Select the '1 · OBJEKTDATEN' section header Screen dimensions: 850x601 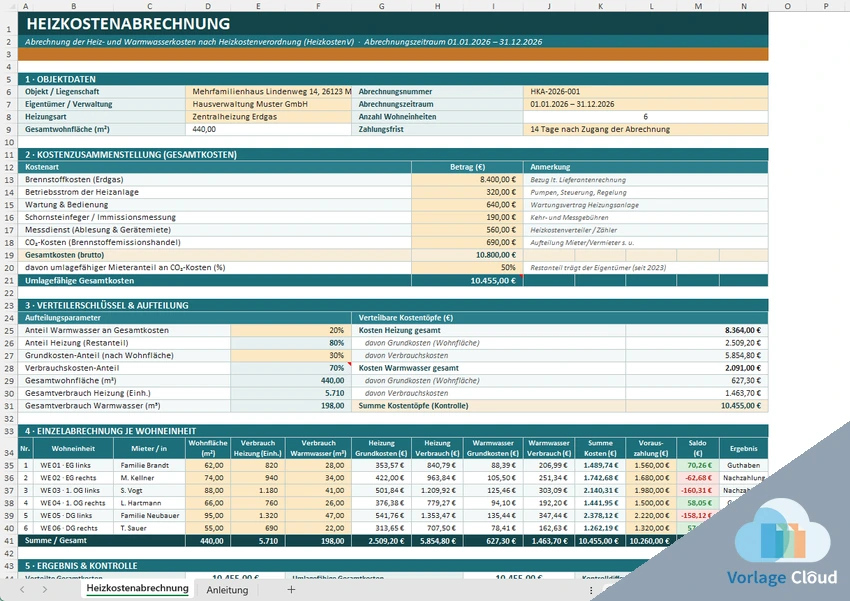pos(393,79)
